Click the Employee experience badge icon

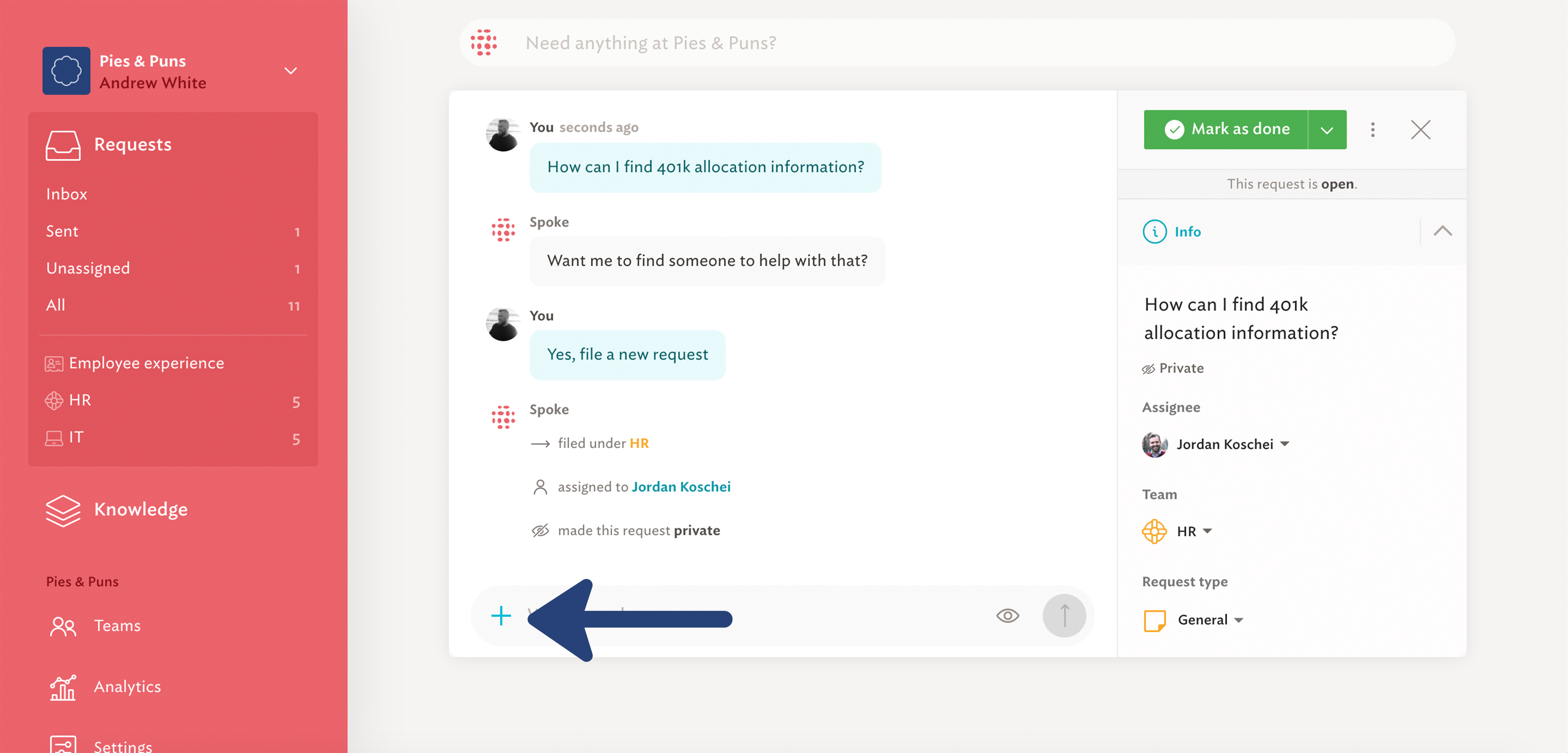[x=53, y=364]
